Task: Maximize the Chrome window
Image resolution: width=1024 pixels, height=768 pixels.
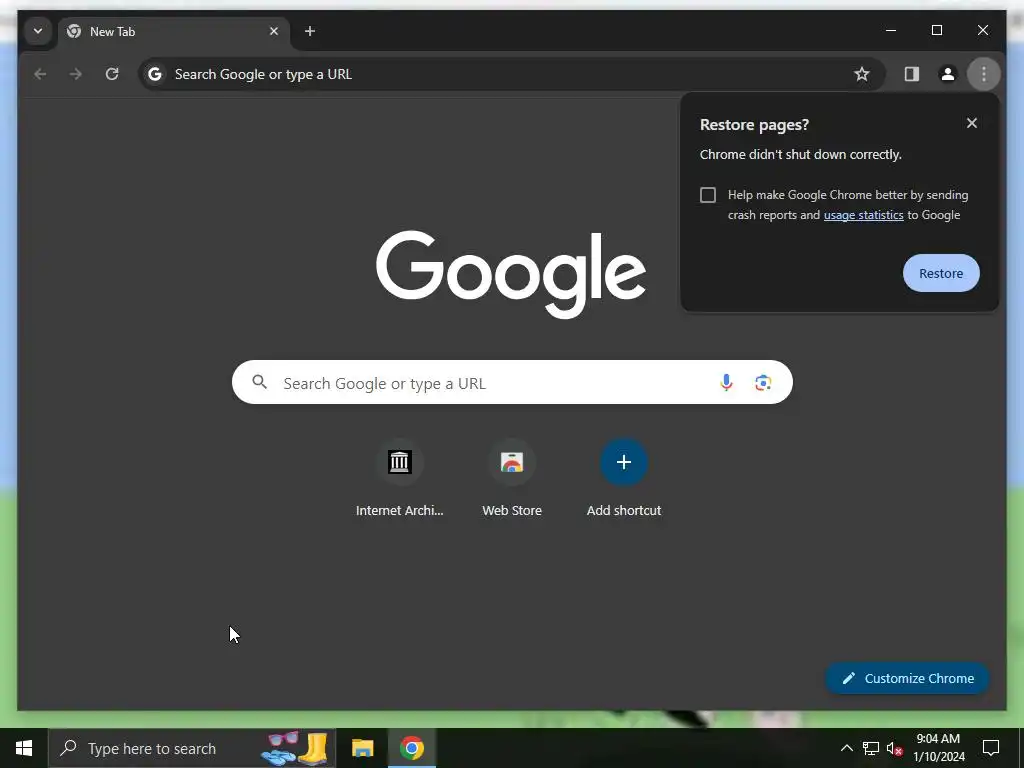Action: coord(936,31)
